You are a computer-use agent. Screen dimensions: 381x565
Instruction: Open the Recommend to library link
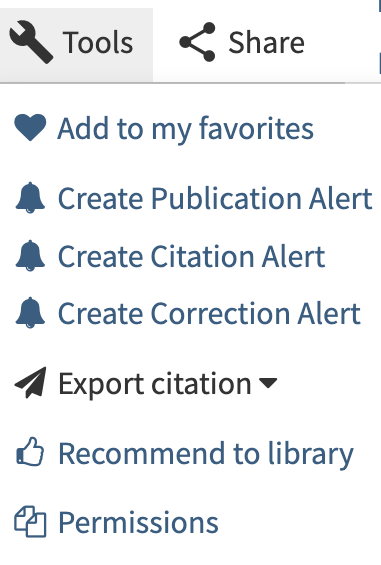tap(206, 454)
